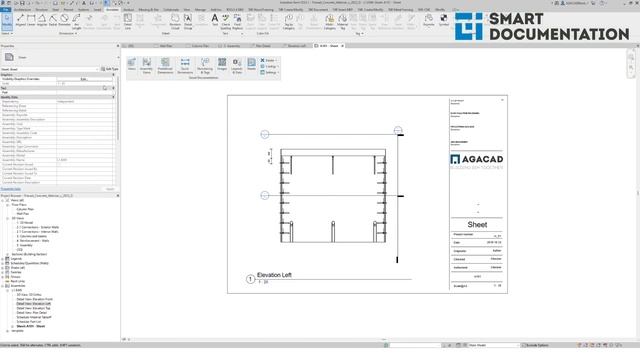Collapse the Views (all) tree node

tap(3, 200)
